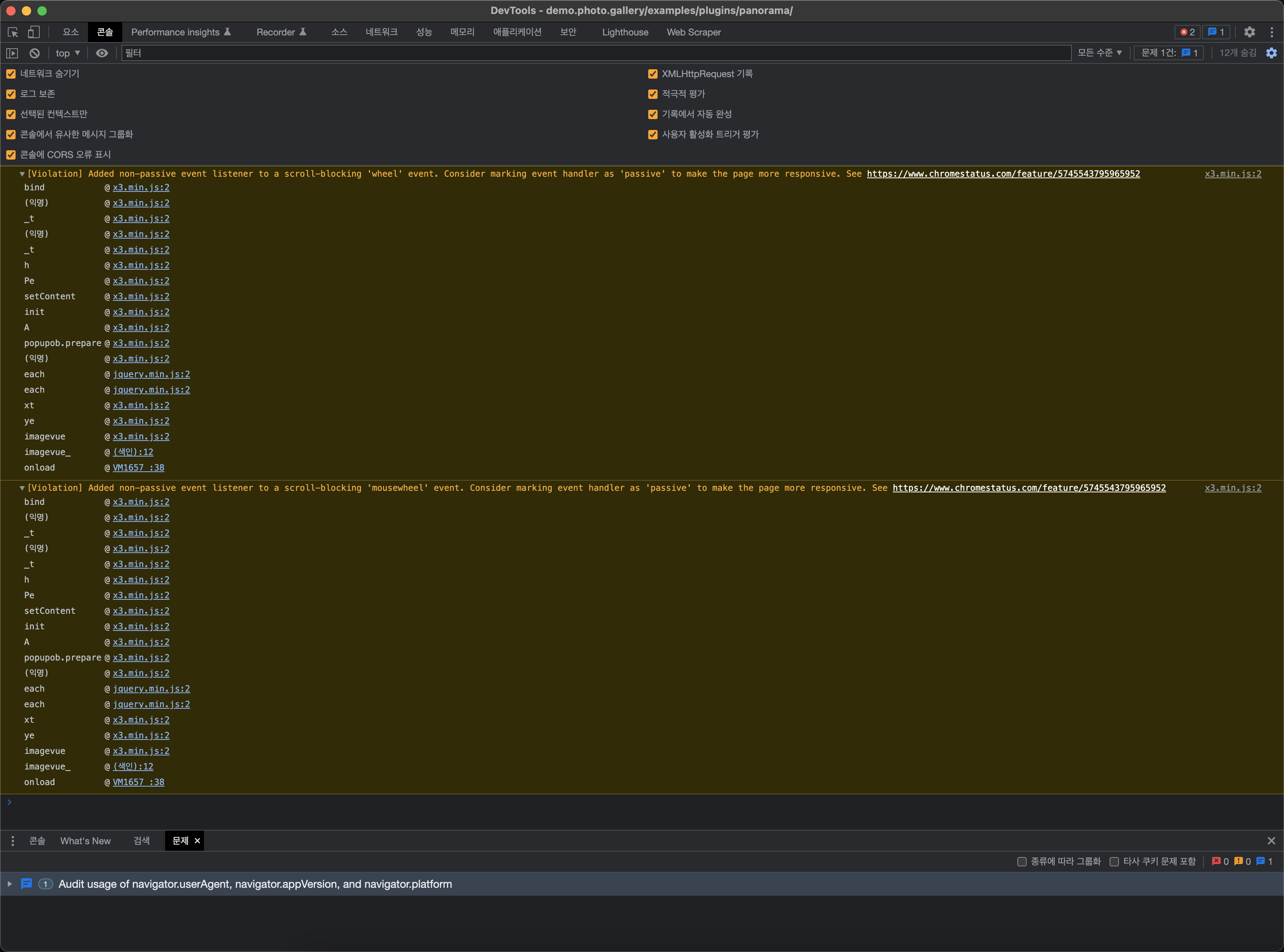Open x3.min.js:2 source link for 'wheel' violation
Viewport: 1284px width, 952px height.
(1233, 174)
